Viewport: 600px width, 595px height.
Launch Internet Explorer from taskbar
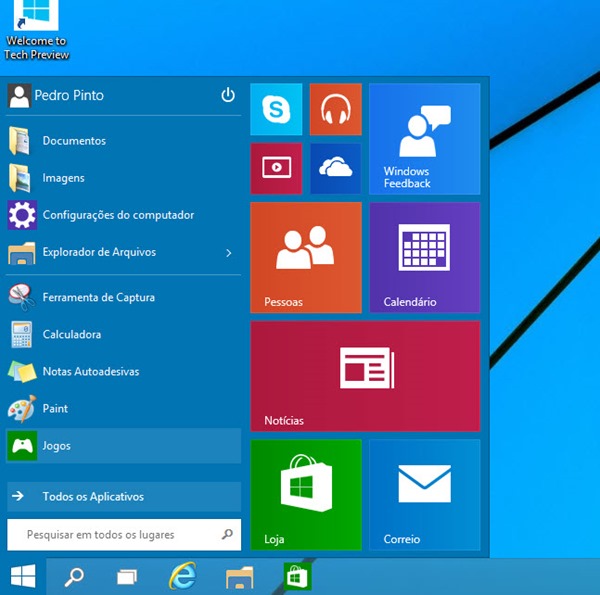point(183,576)
